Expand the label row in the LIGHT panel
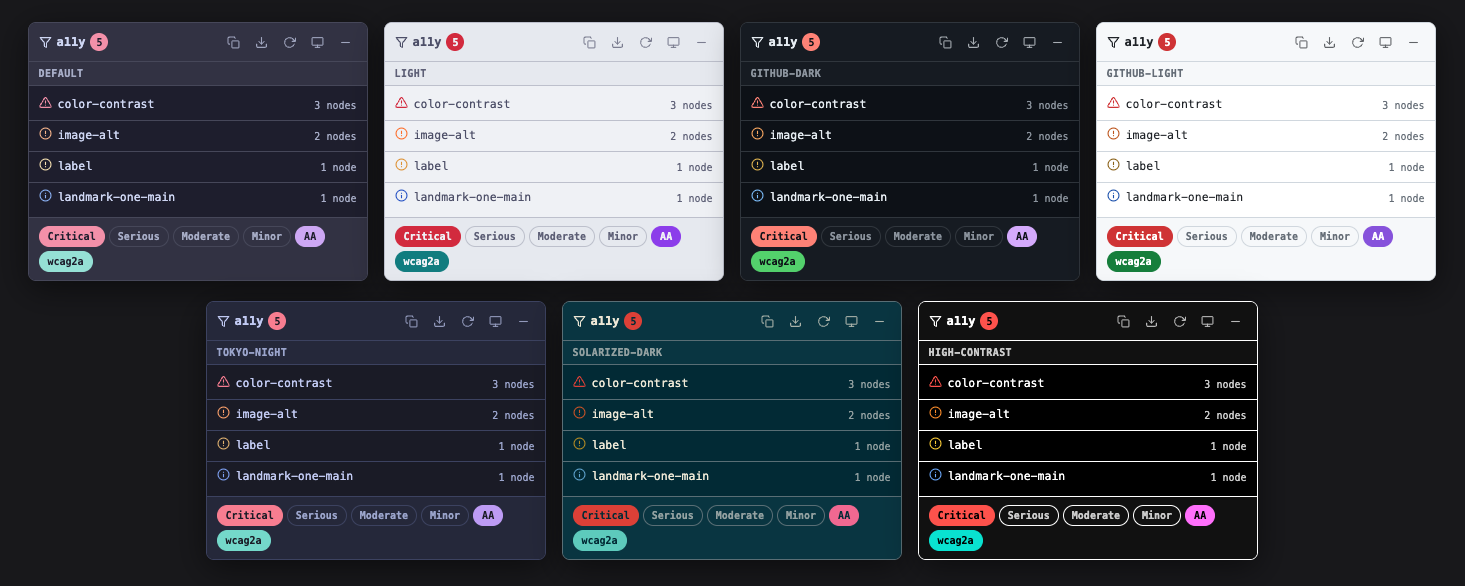The image size is (1465, 586). click(554, 166)
